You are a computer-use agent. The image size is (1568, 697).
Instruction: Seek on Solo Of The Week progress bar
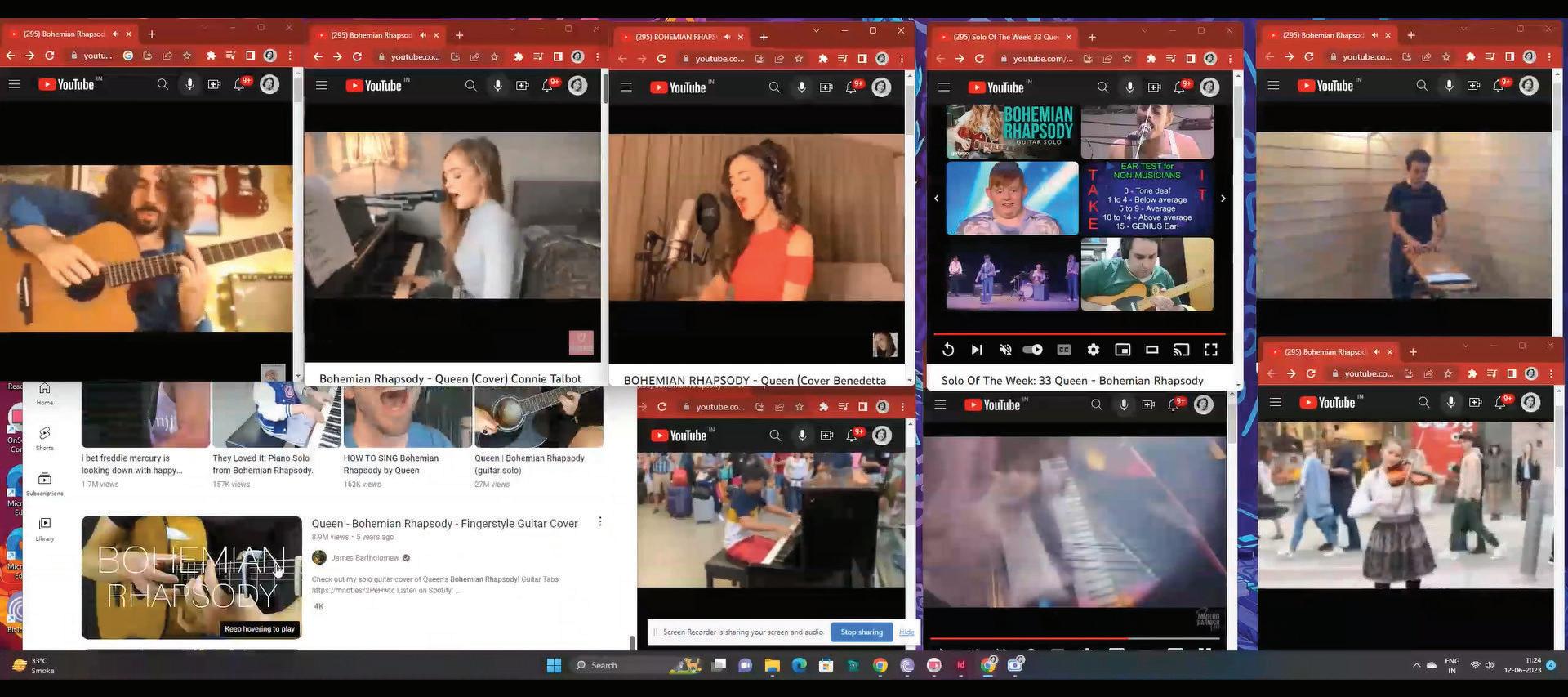(x=1080, y=334)
